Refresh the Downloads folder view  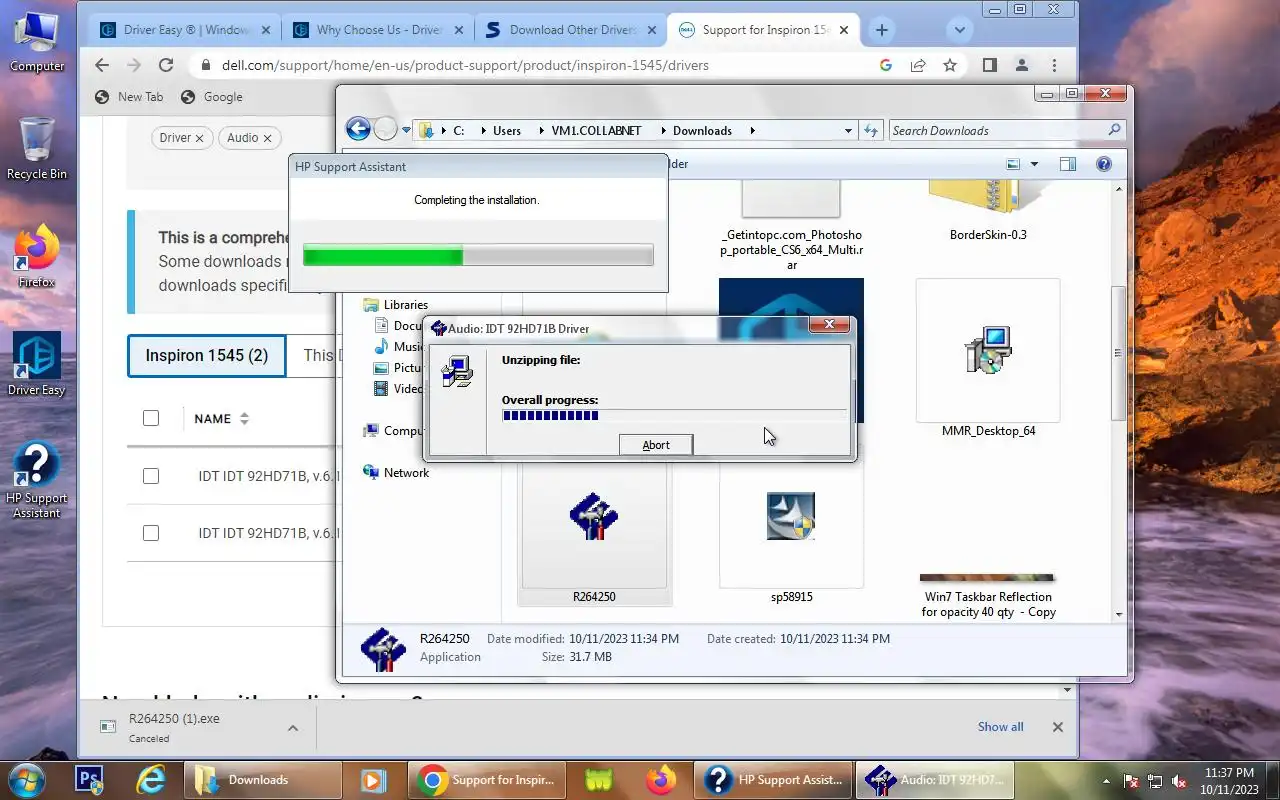coord(871,130)
